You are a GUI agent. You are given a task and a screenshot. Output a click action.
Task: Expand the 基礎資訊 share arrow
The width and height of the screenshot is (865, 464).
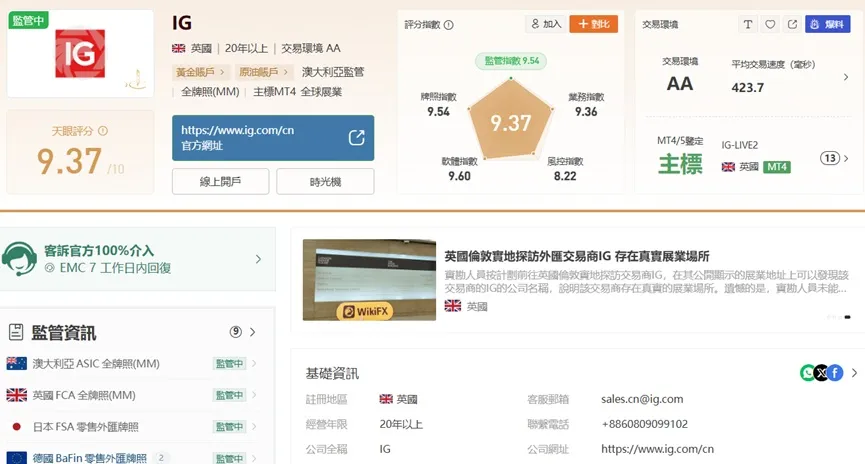[854, 373]
